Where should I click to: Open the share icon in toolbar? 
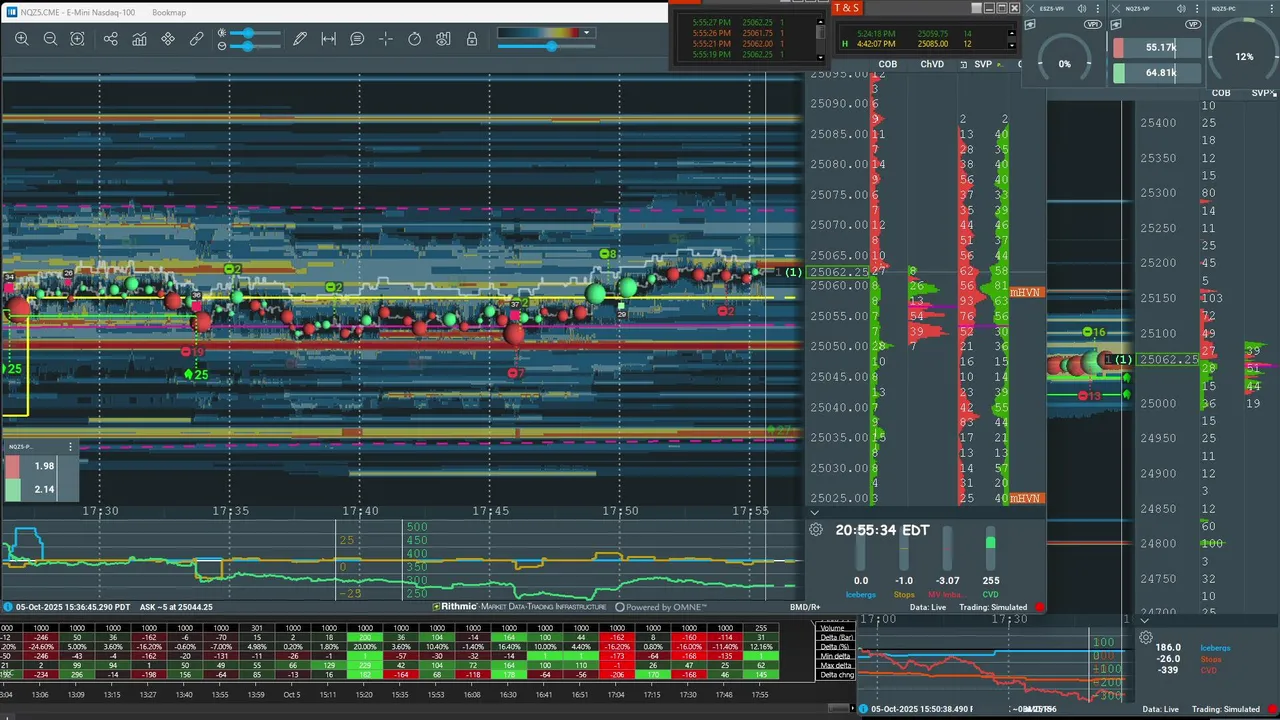click(x=111, y=39)
